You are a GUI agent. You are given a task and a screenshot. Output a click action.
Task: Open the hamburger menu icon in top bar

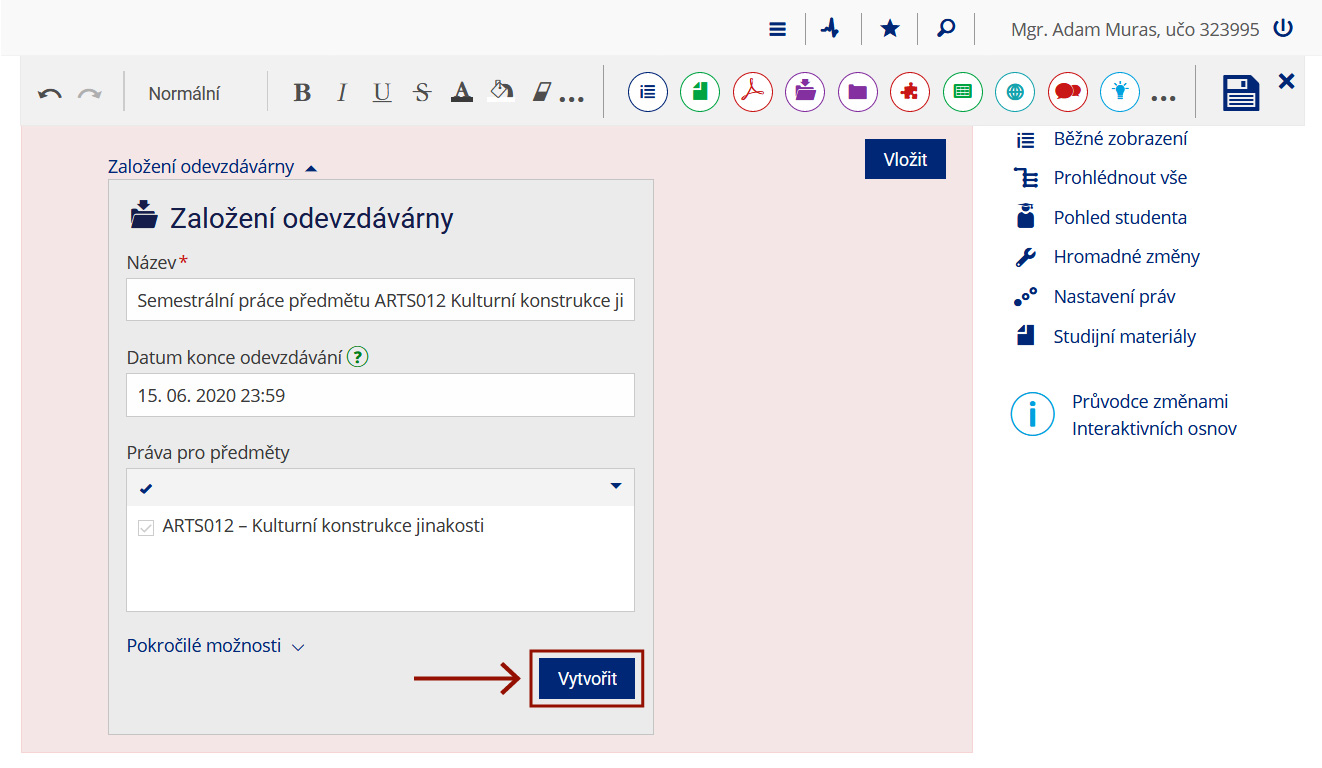(x=778, y=29)
